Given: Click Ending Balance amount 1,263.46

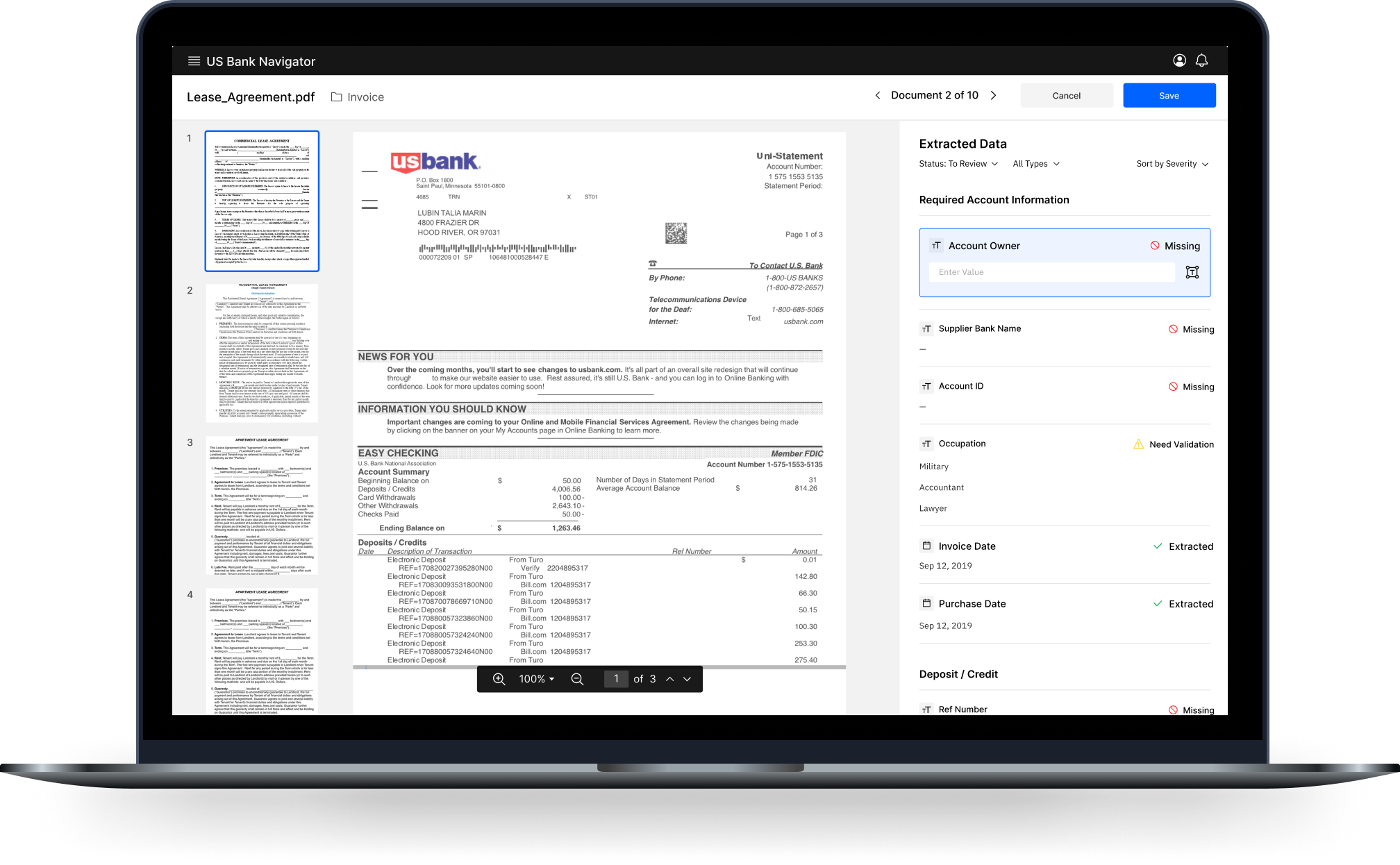Looking at the screenshot, I should pos(567,528).
